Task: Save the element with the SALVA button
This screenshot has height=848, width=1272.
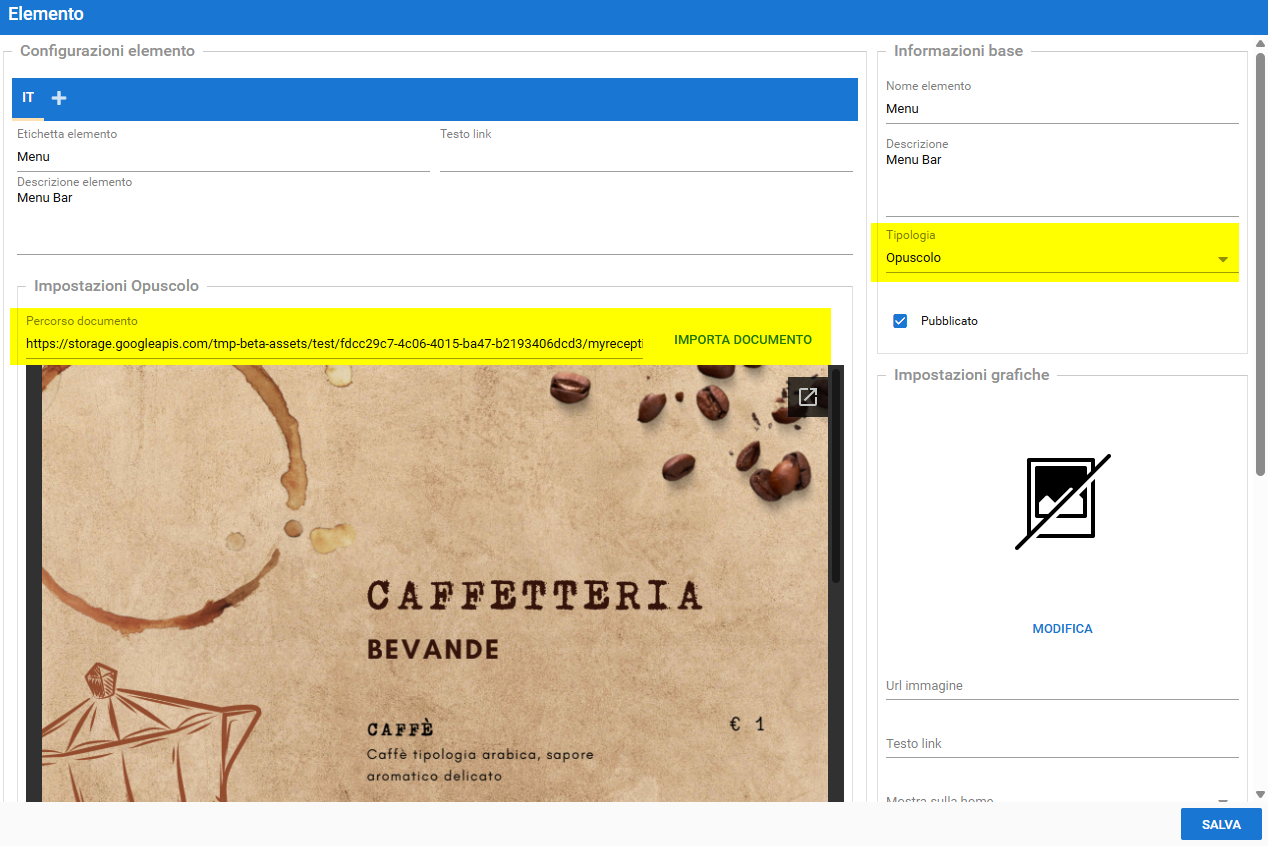Action: click(1220, 825)
